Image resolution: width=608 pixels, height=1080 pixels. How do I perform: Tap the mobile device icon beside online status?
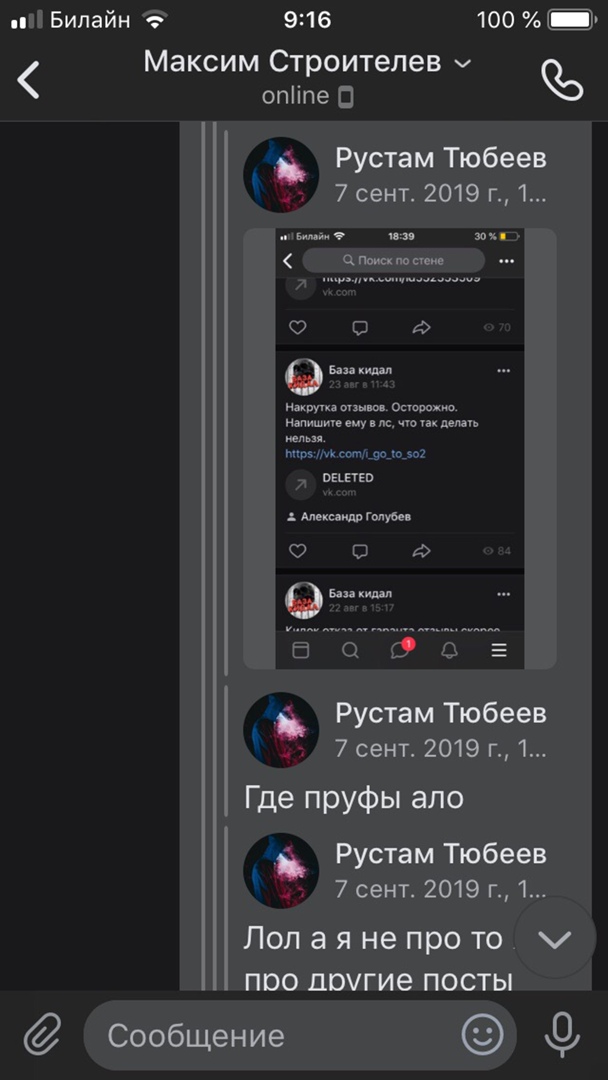click(x=346, y=98)
